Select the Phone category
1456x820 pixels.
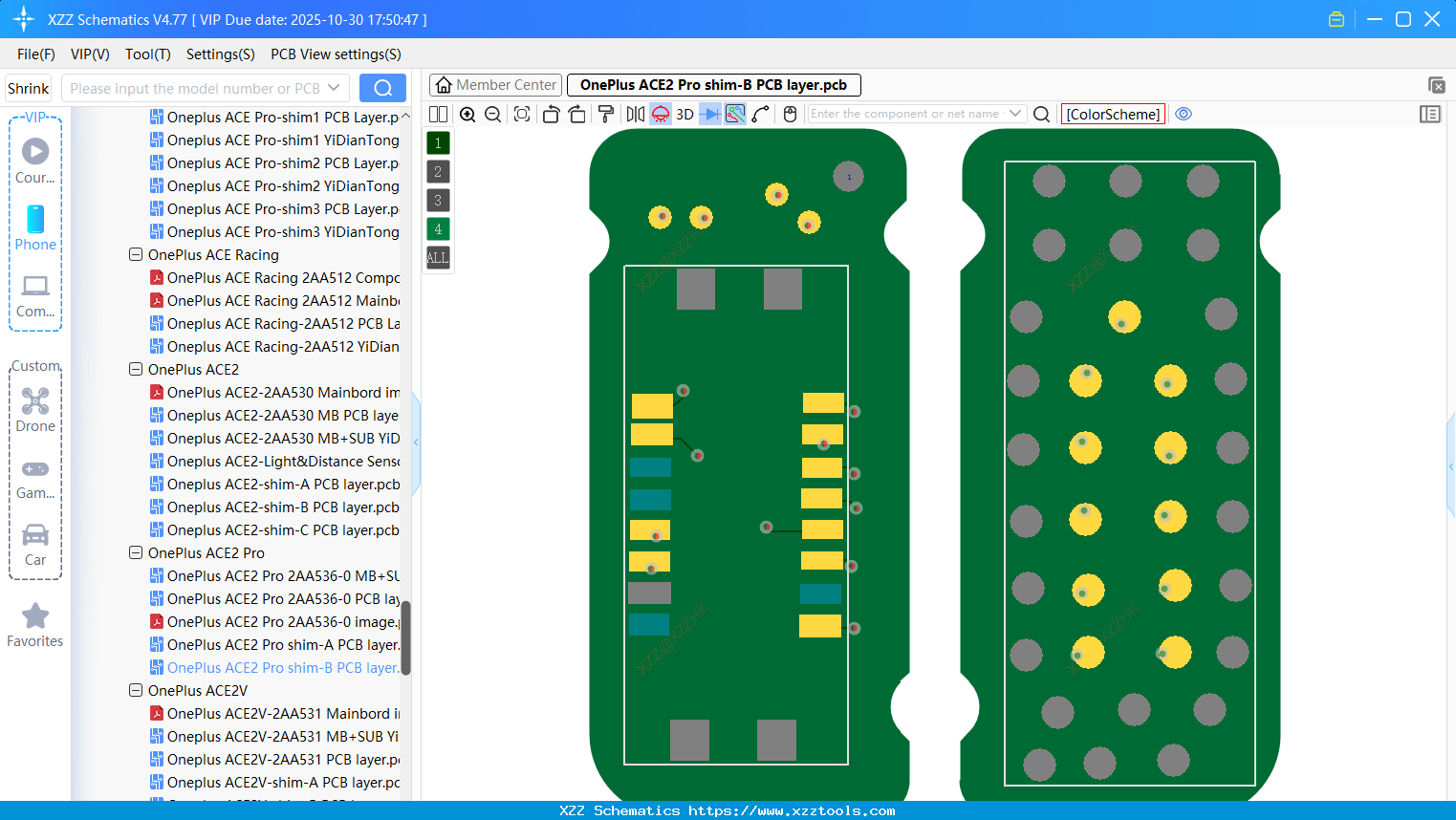coord(35,228)
